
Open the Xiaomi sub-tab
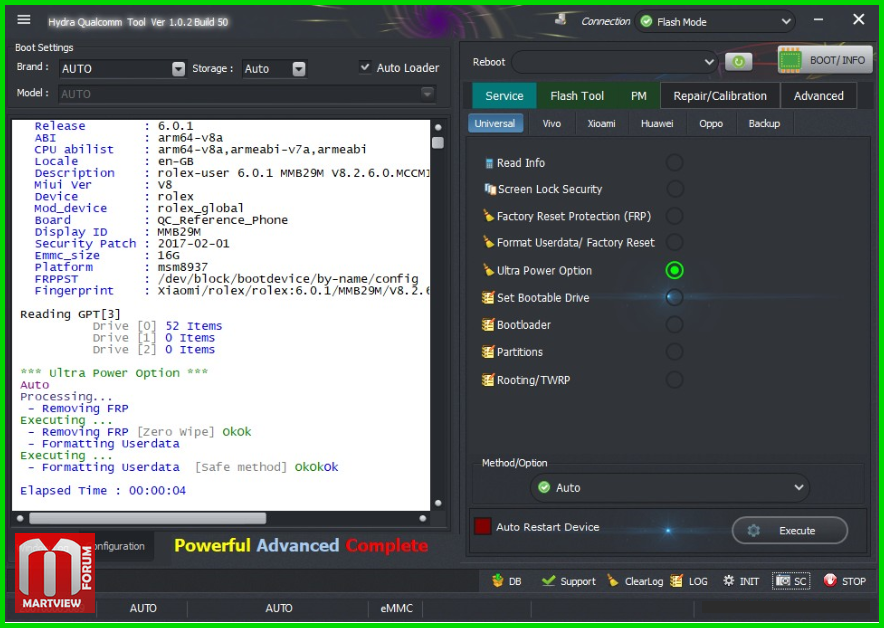click(601, 123)
